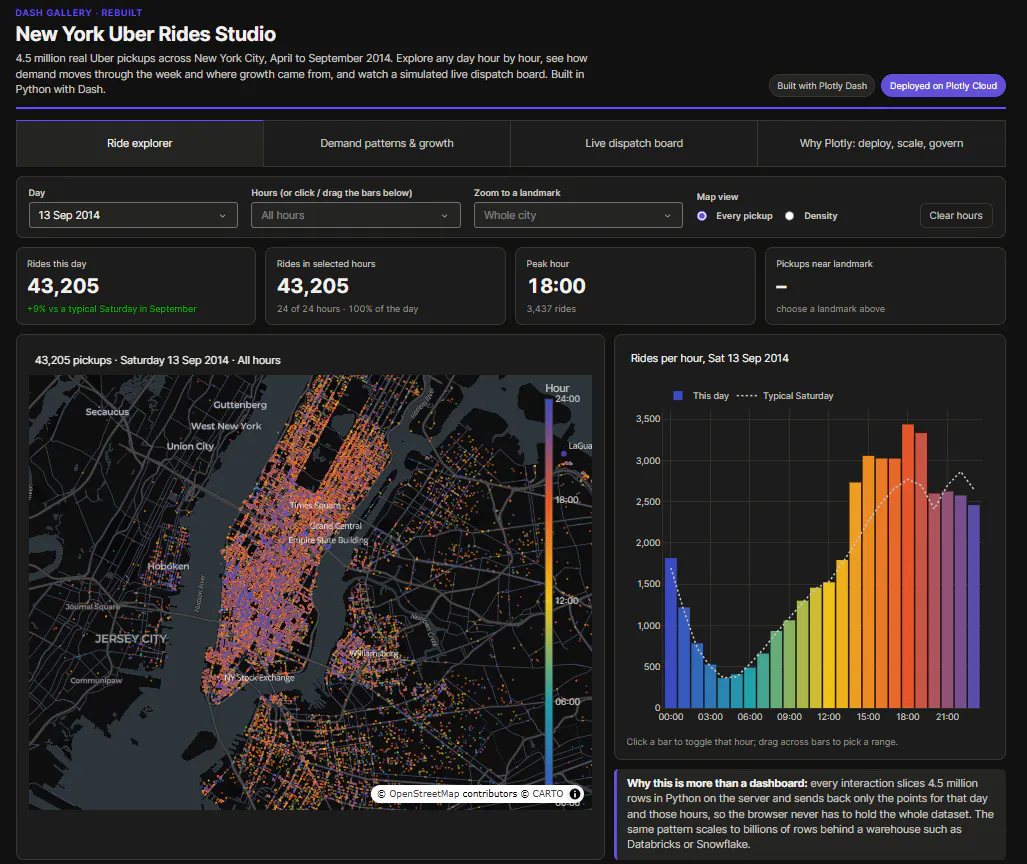Click the New York Uber Rides Studio heading
1027x864 pixels.
(x=145, y=34)
